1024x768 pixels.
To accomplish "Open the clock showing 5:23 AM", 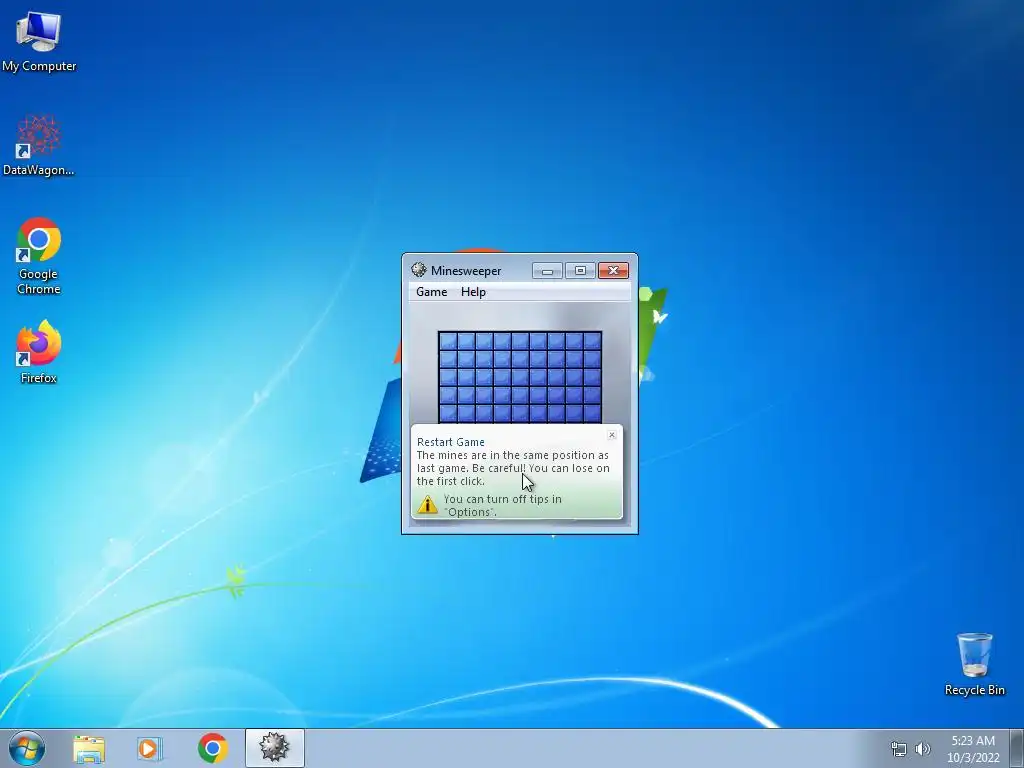I will tap(973, 749).
